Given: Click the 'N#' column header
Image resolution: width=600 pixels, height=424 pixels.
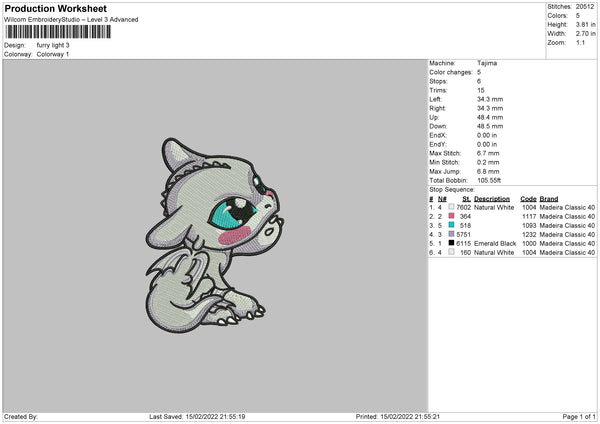Looking at the screenshot, I should pos(442,199).
